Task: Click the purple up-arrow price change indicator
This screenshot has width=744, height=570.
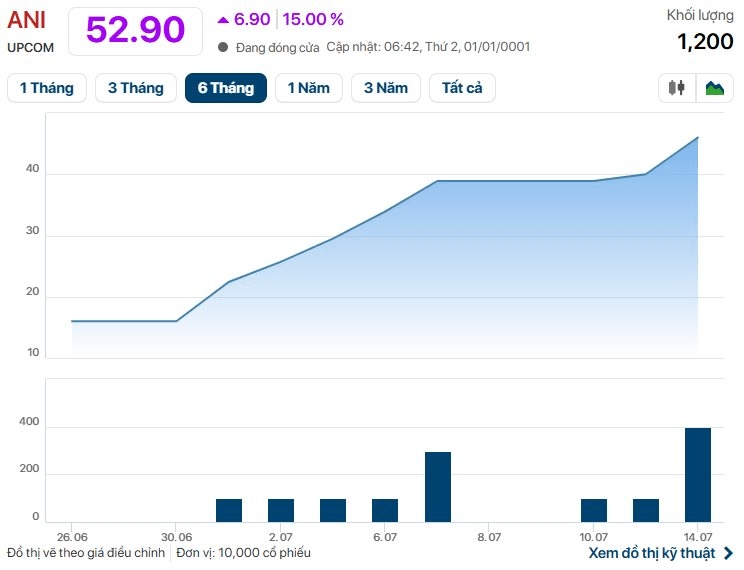Action: 223,20
